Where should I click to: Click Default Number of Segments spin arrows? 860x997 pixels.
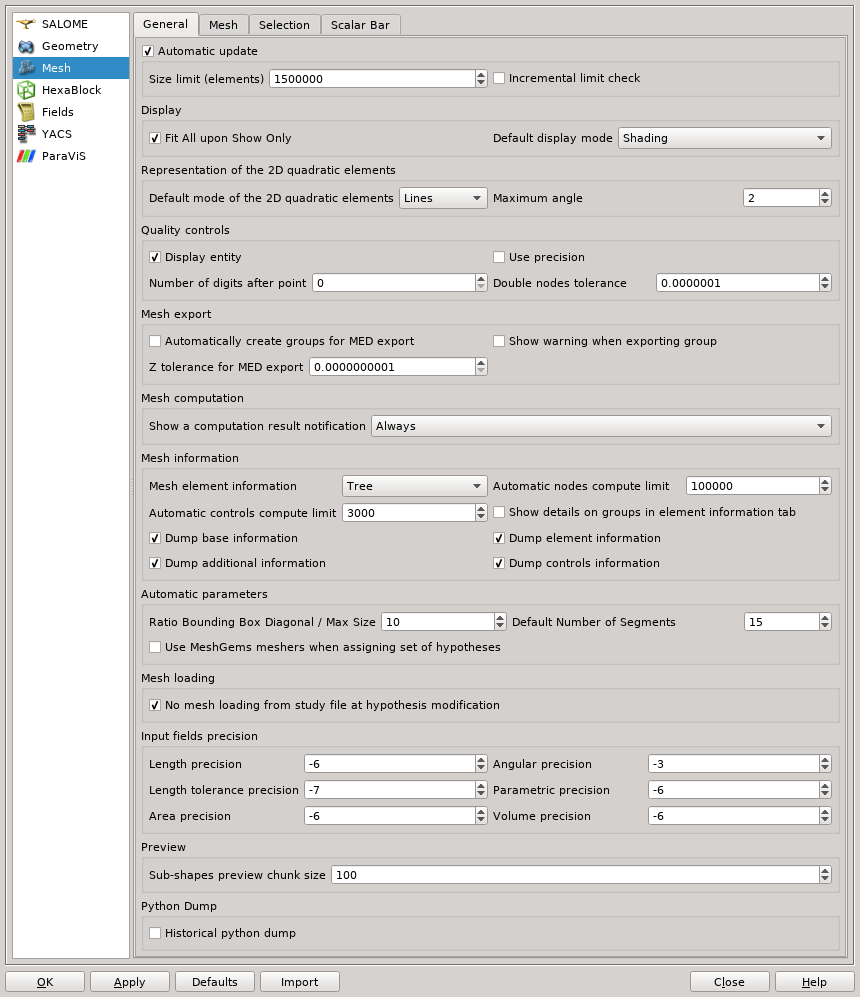click(x=825, y=622)
